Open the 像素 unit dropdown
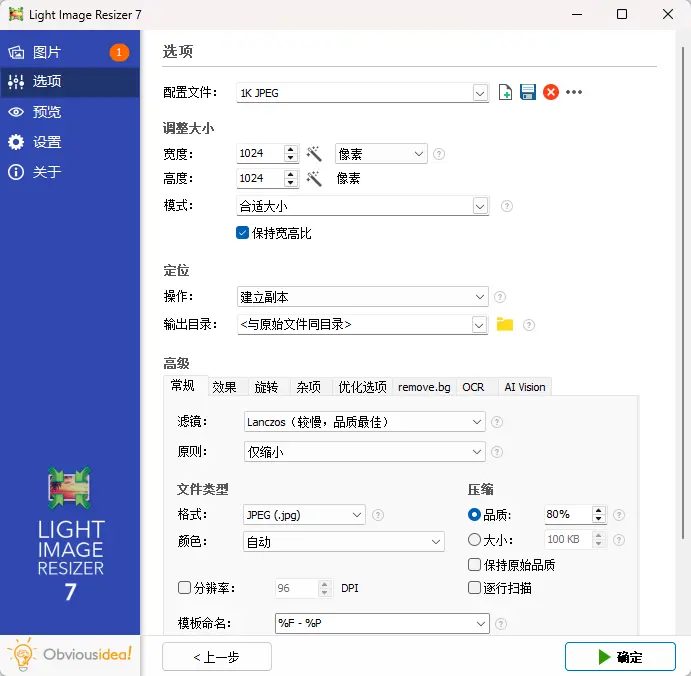The height and width of the screenshot is (676, 691). [x=381, y=154]
